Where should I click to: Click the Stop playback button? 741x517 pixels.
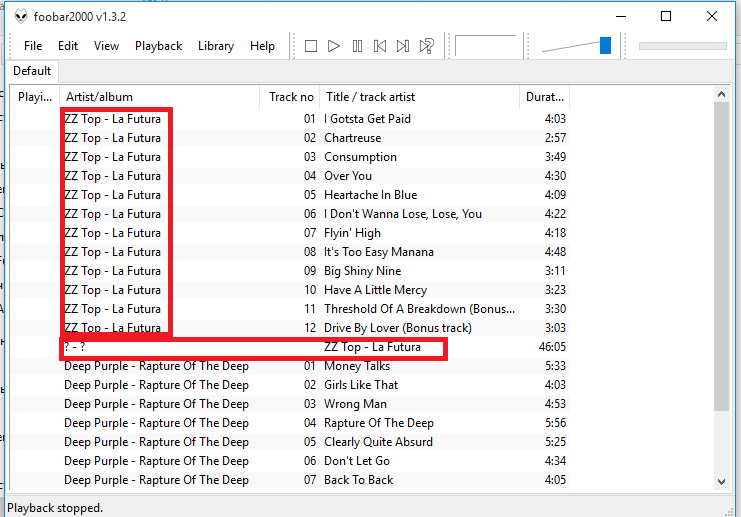tap(311, 46)
